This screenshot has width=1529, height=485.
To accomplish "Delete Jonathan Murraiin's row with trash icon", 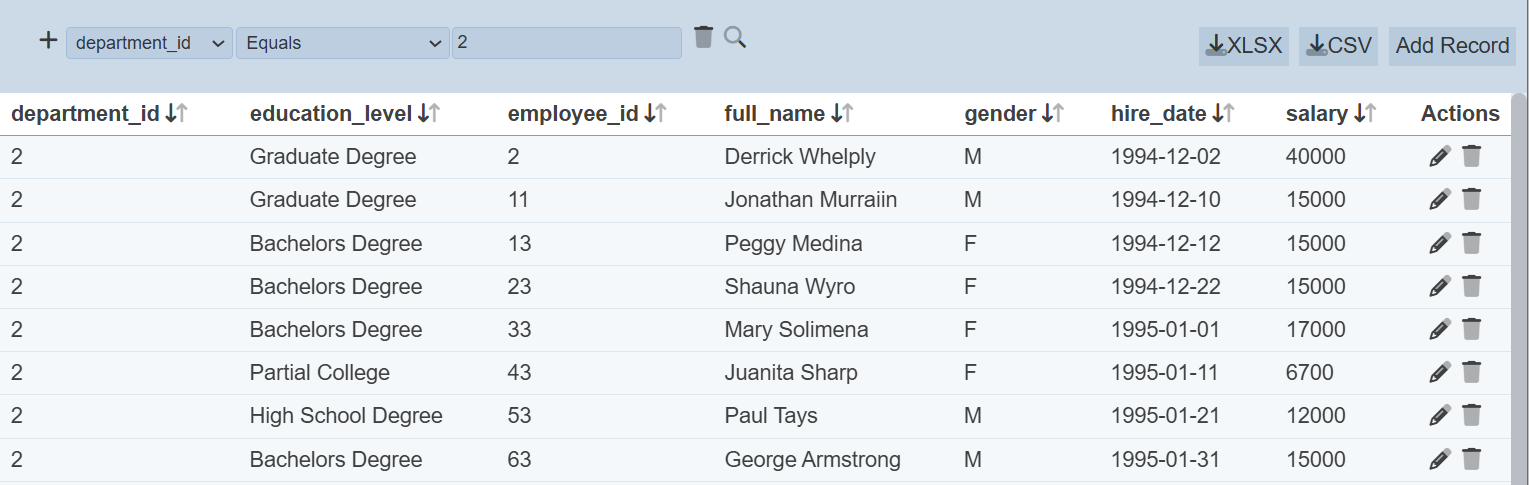I will pyautogui.click(x=1471, y=200).
